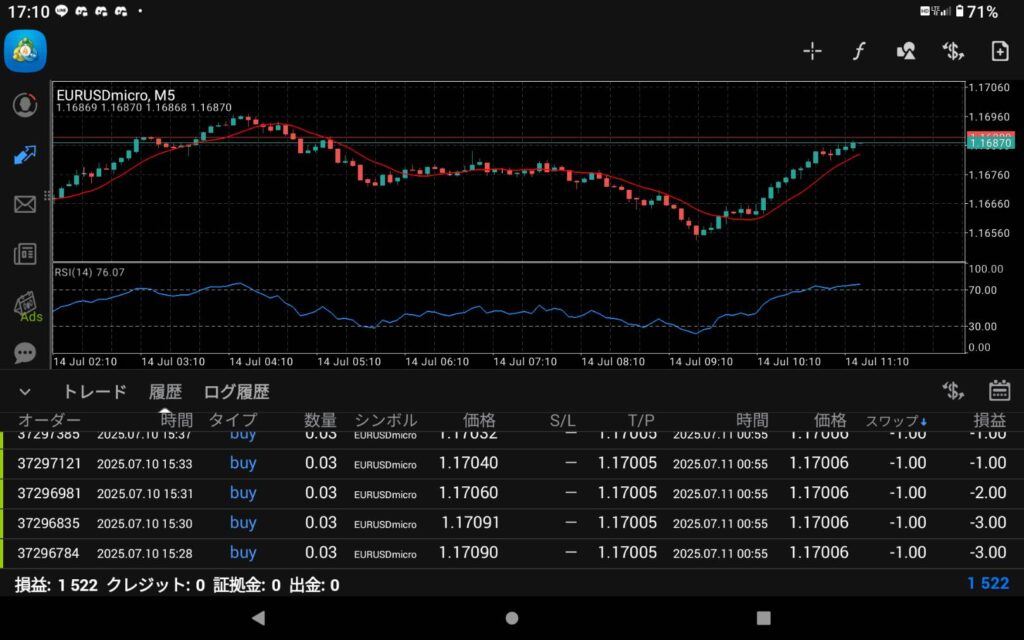Open the mailbox envelope icon
This screenshot has height=640, width=1024.
click(25, 204)
